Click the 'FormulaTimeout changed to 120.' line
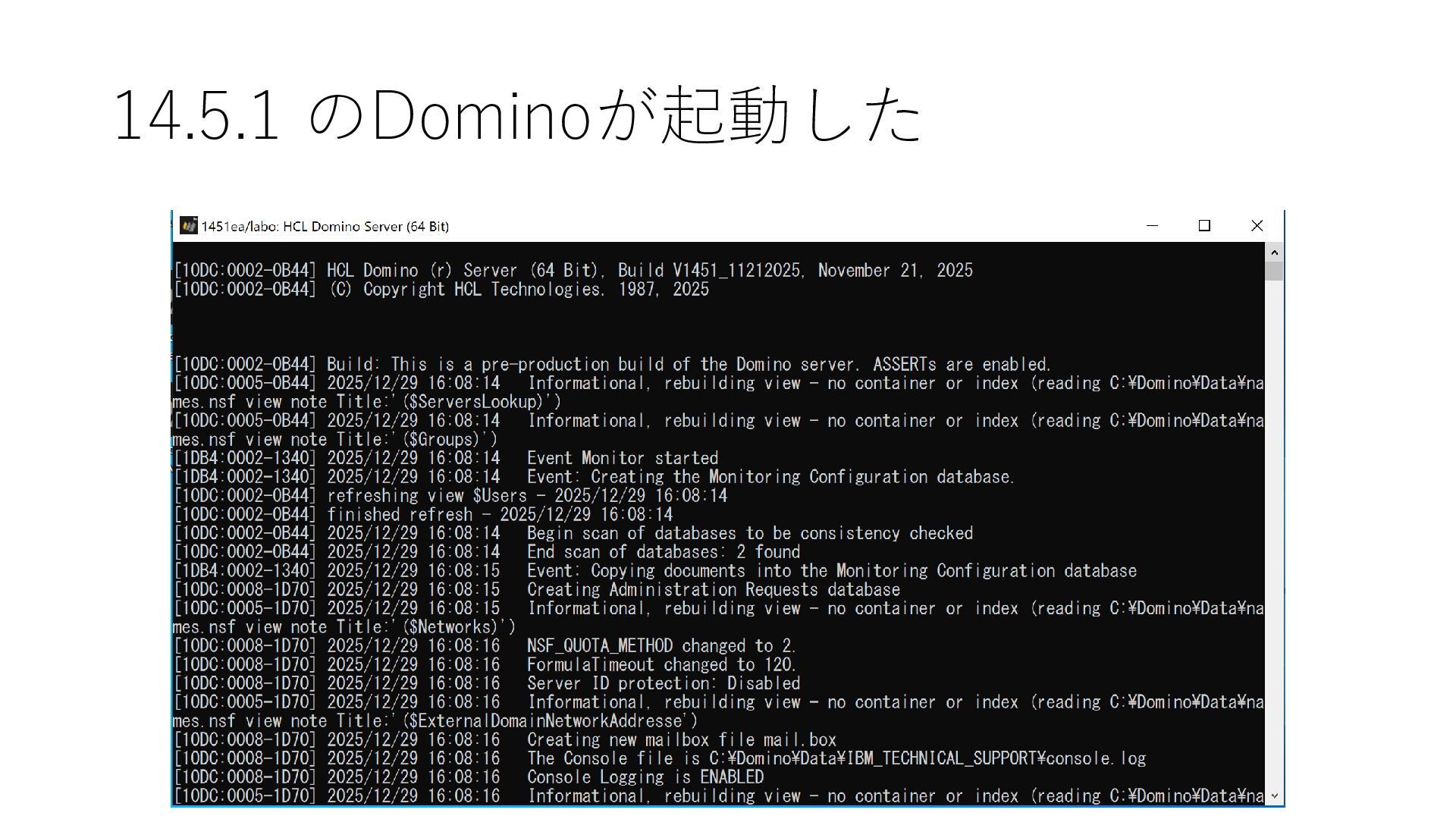Image resolution: width=1456 pixels, height=819 pixels. click(661, 665)
